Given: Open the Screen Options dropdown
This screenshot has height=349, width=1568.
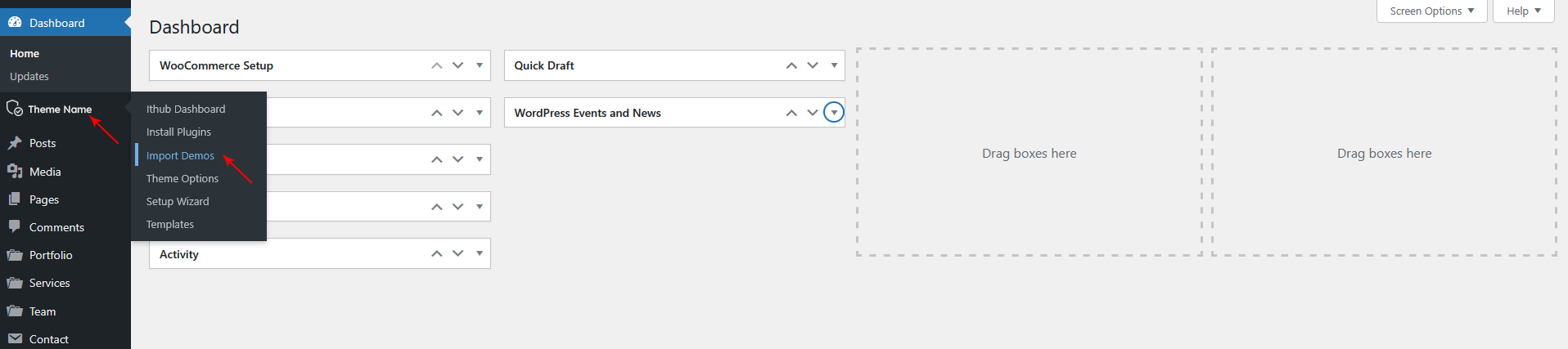Looking at the screenshot, I should click(1431, 11).
